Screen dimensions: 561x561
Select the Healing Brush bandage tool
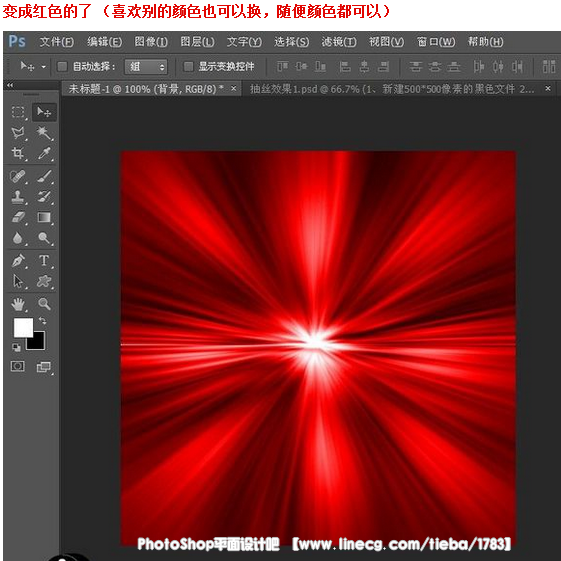point(18,176)
